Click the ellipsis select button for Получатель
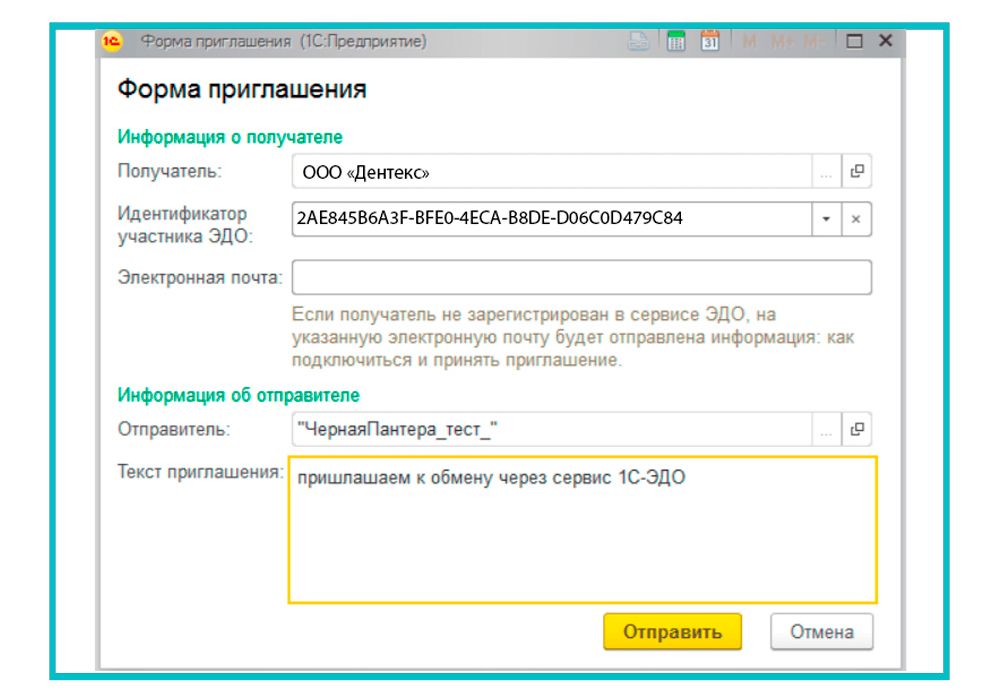This screenshot has height=700, width=1000. [827, 171]
